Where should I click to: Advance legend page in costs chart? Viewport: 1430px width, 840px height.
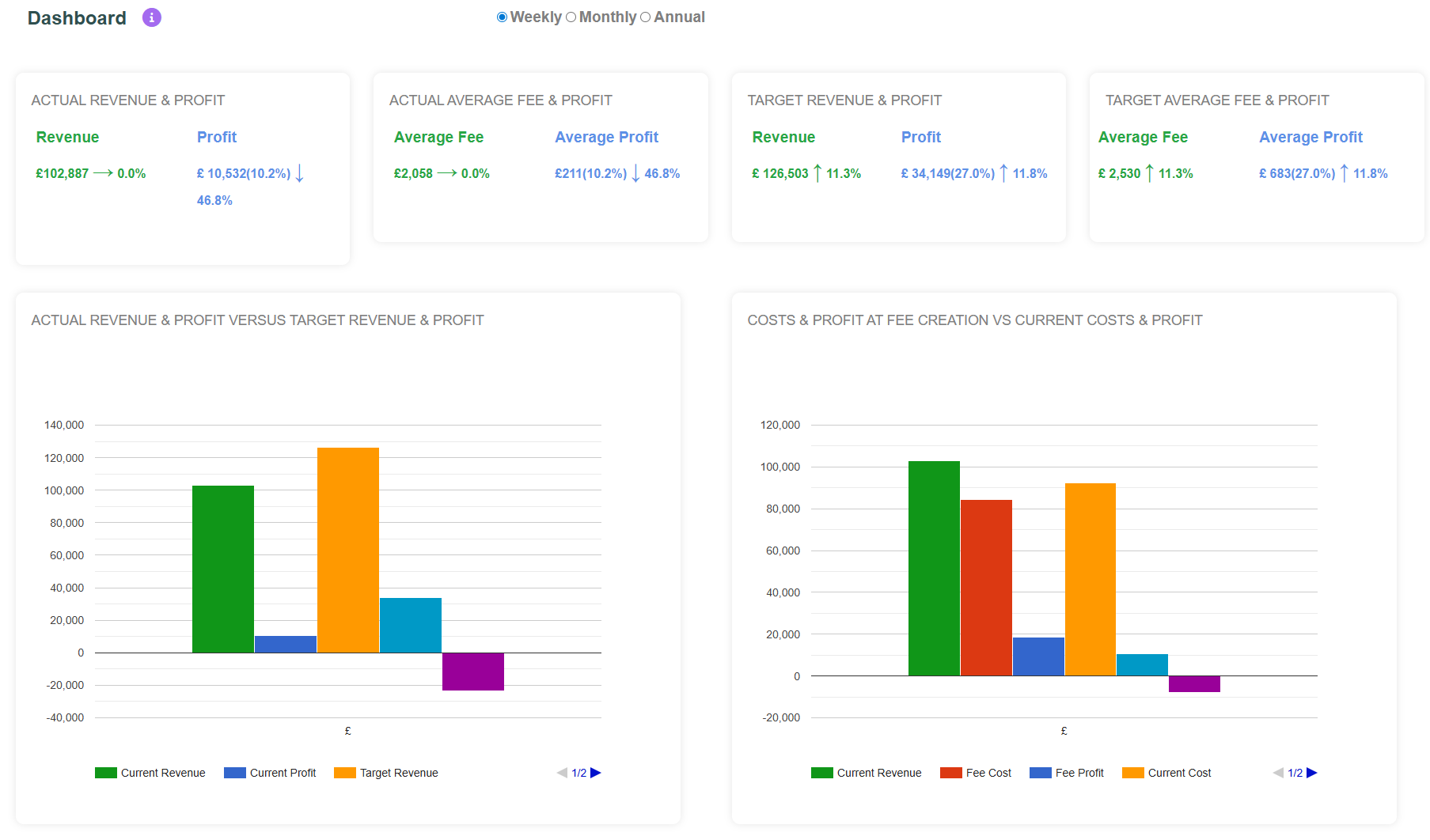pyautogui.click(x=1312, y=773)
